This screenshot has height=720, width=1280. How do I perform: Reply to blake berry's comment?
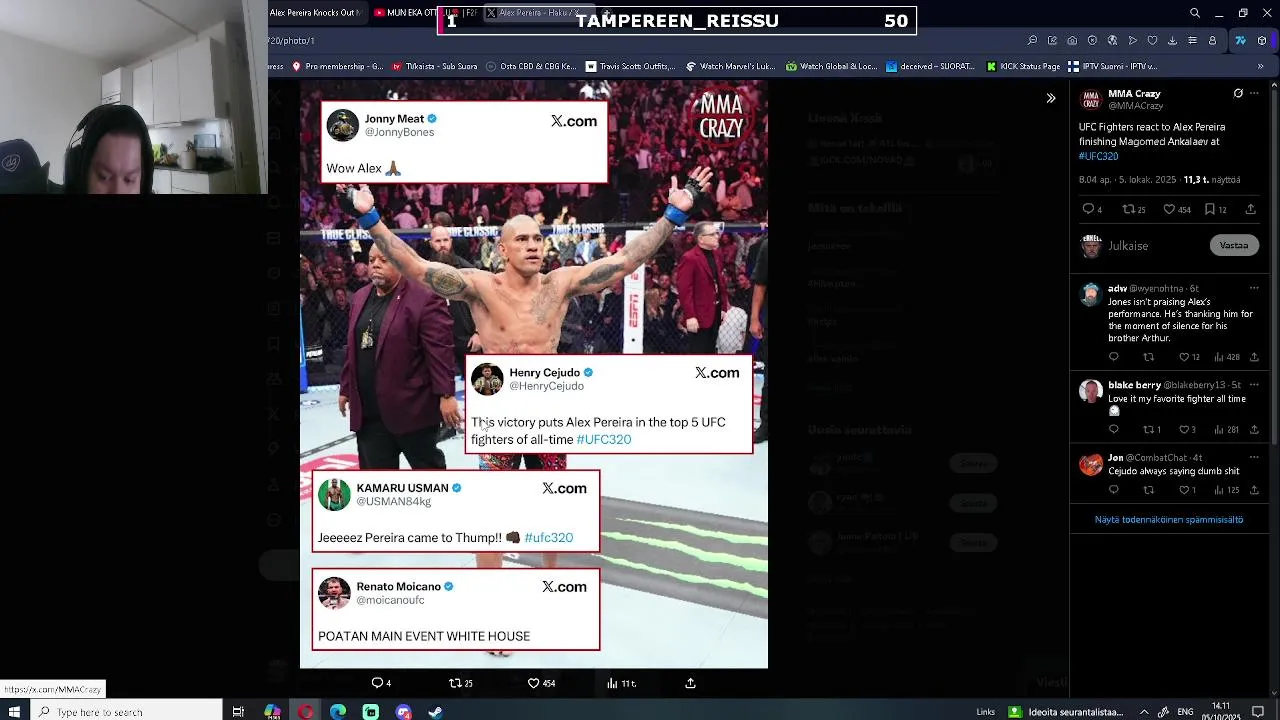point(1114,429)
